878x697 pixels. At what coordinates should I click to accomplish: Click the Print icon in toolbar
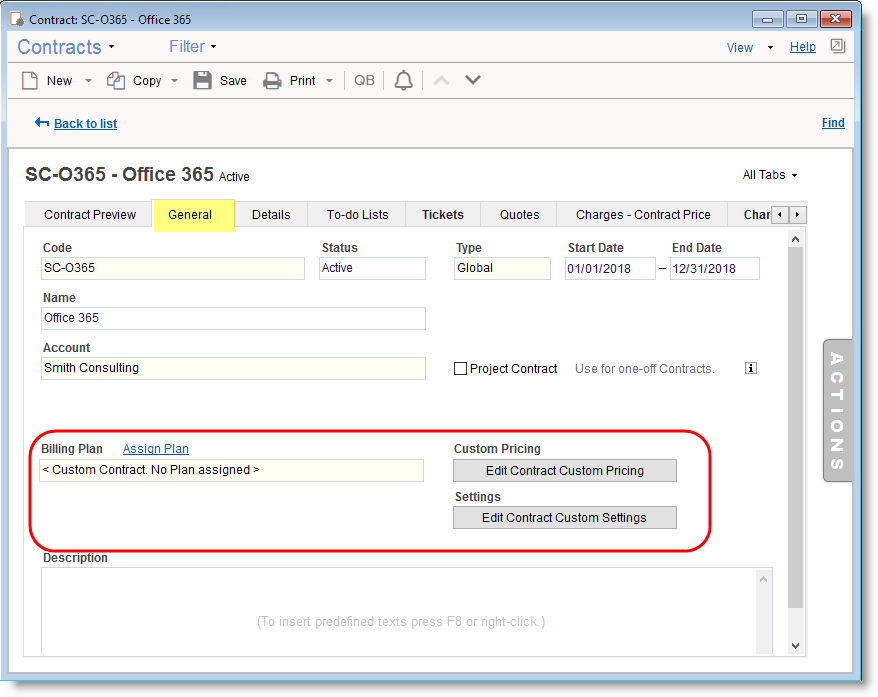tap(272, 81)
